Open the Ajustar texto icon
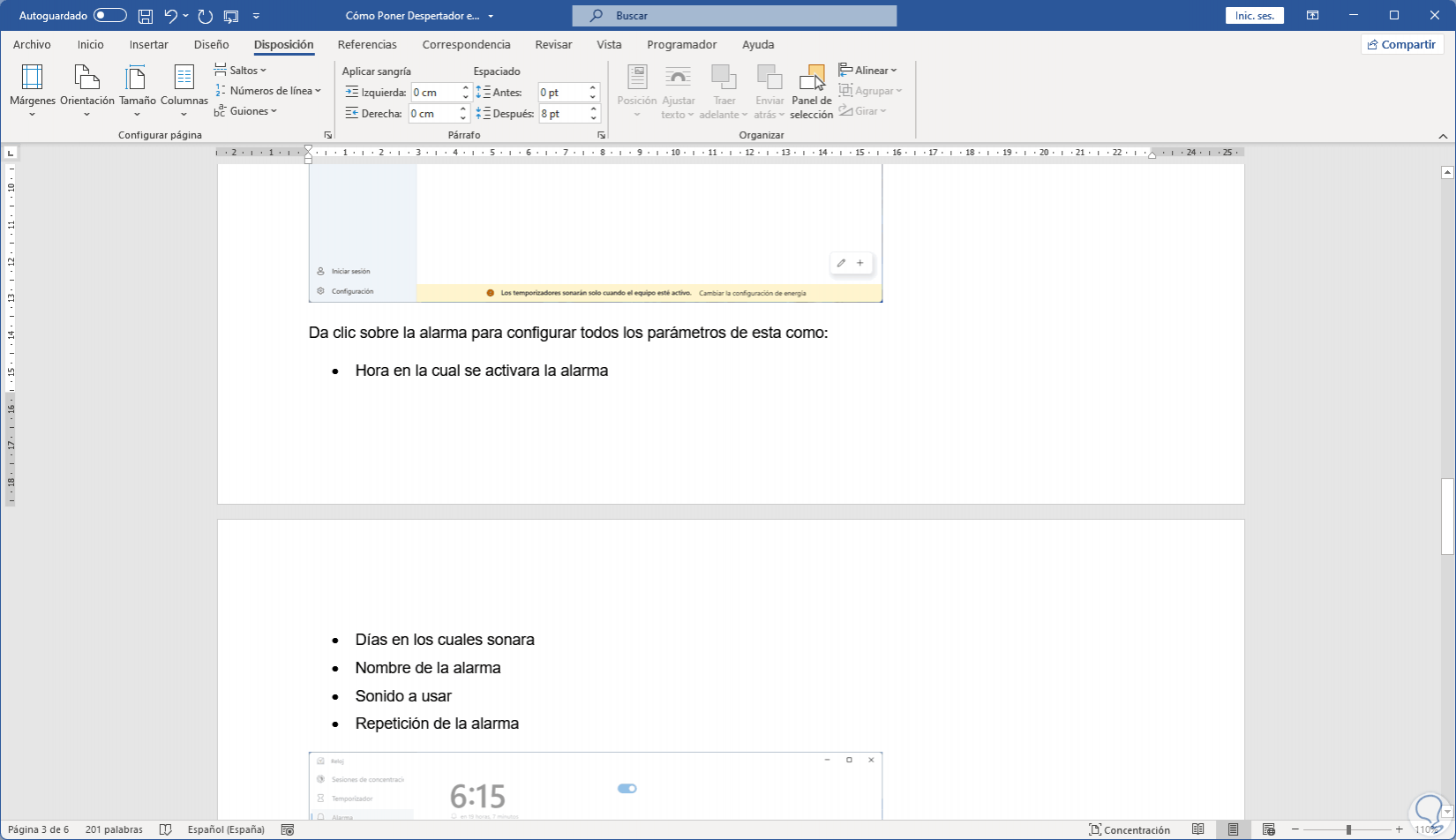1456x840 pixels. (678, 90)
